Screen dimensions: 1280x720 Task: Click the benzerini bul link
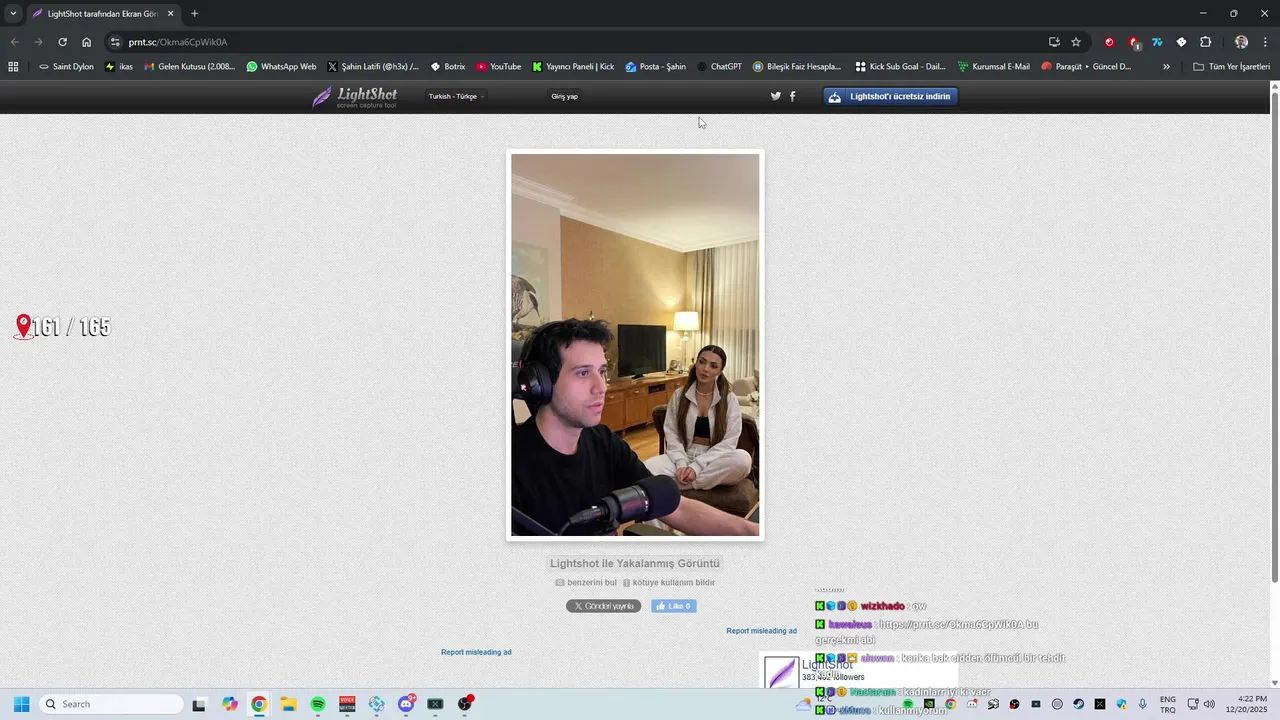586,582
